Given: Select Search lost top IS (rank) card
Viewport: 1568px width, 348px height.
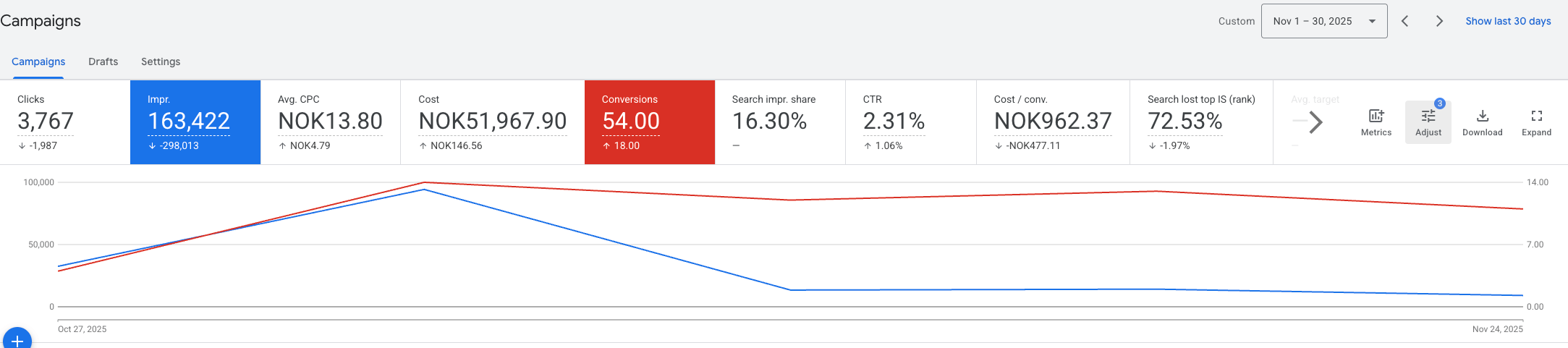Looking at the screenshot, I should [1201, 122].
